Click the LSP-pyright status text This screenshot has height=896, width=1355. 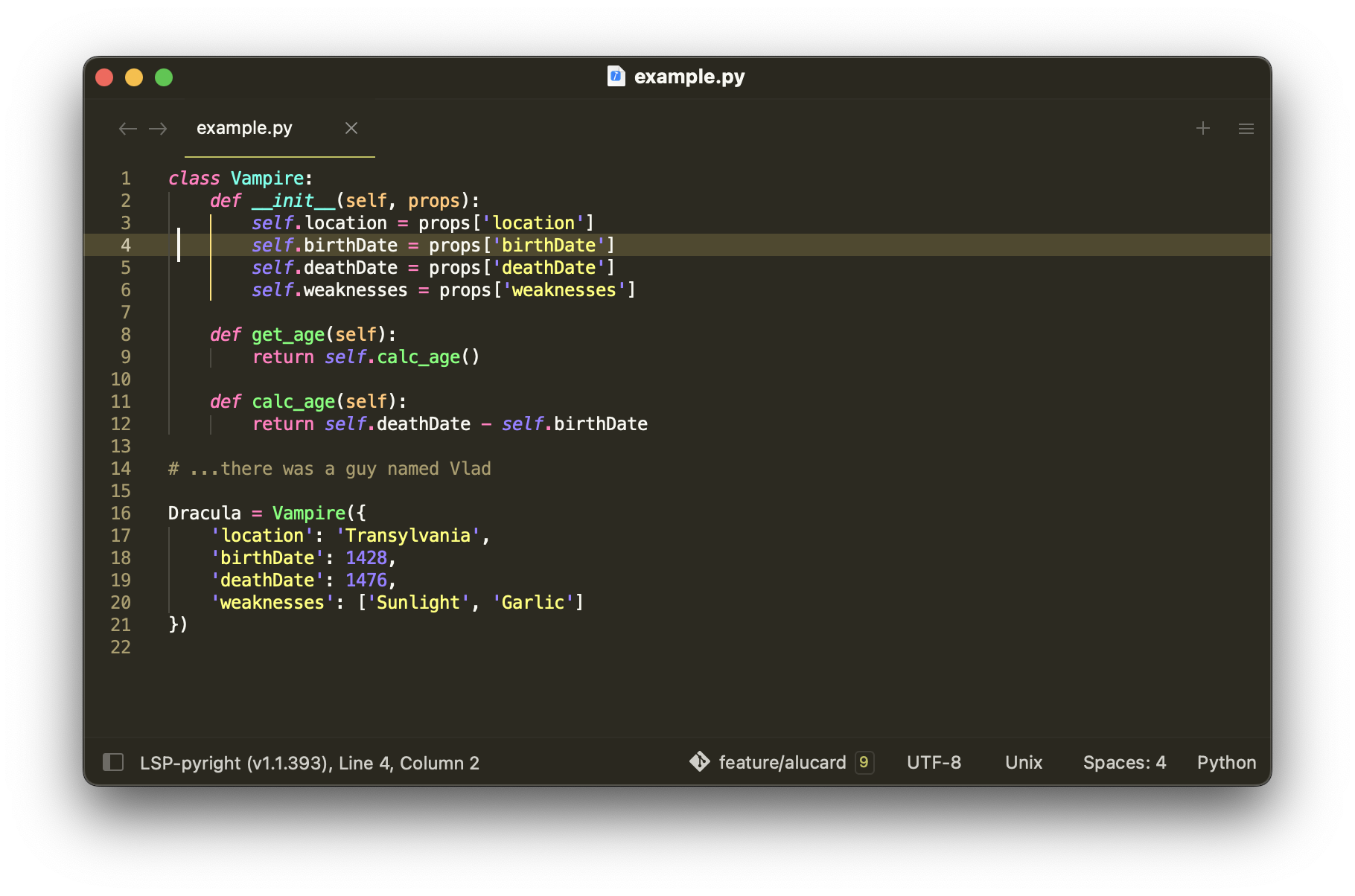point(236,763)
